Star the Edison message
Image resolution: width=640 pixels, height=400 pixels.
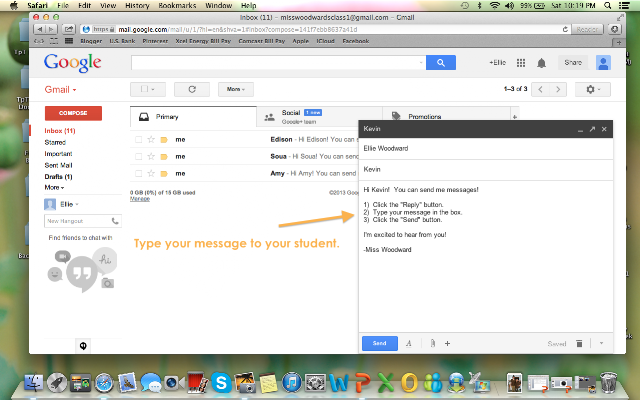[151, 140]
